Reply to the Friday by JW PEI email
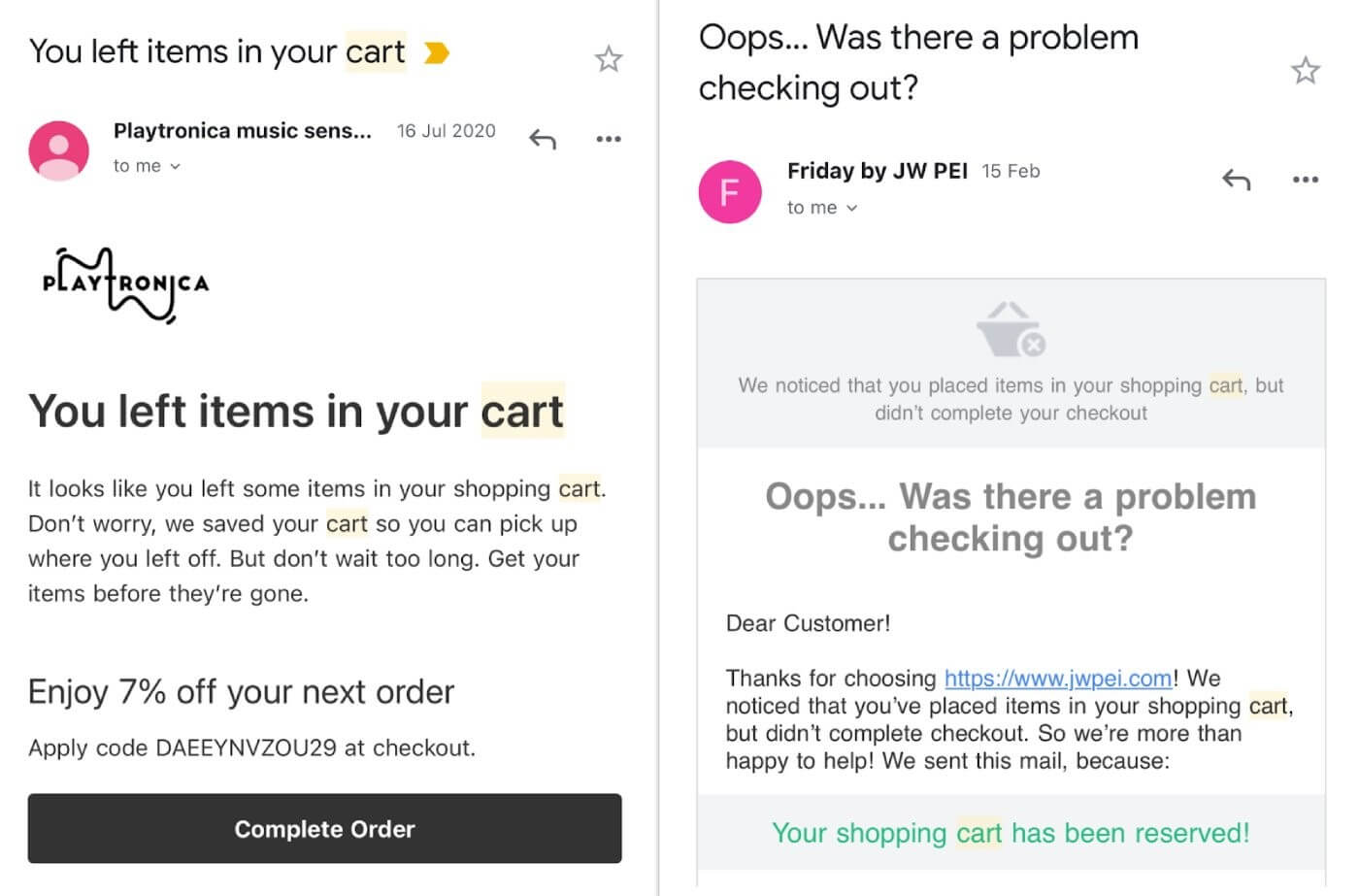Image resolution: width=1359 pixels, height=896 pixels. [1236, 180]
